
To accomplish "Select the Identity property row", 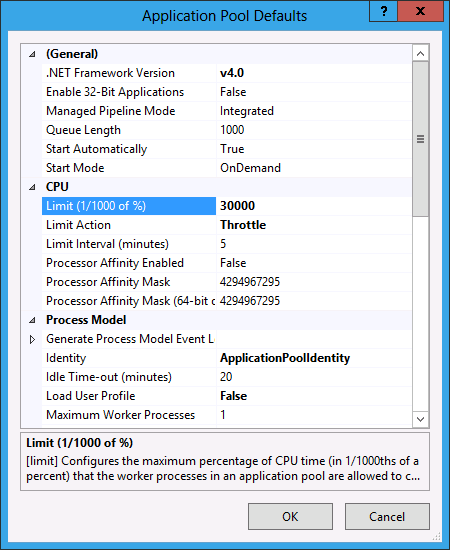I will pos(226,358).
